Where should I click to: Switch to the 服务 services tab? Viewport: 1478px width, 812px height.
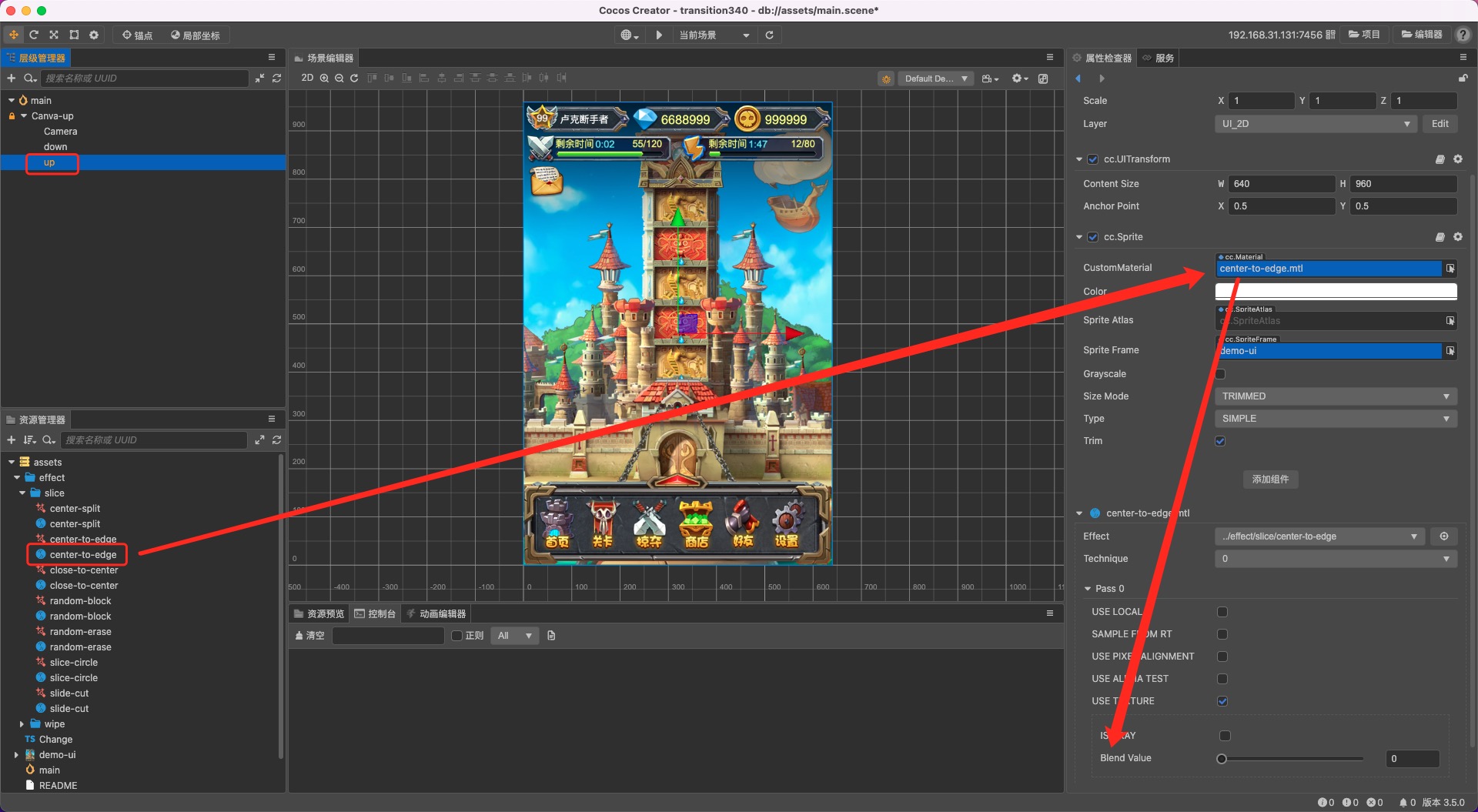coord(1159,58)
